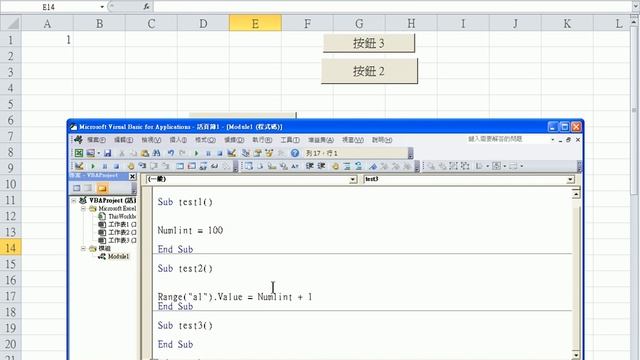Click the Insert UserForm icon
Screen dimensions: 640x360
point(91,153)
